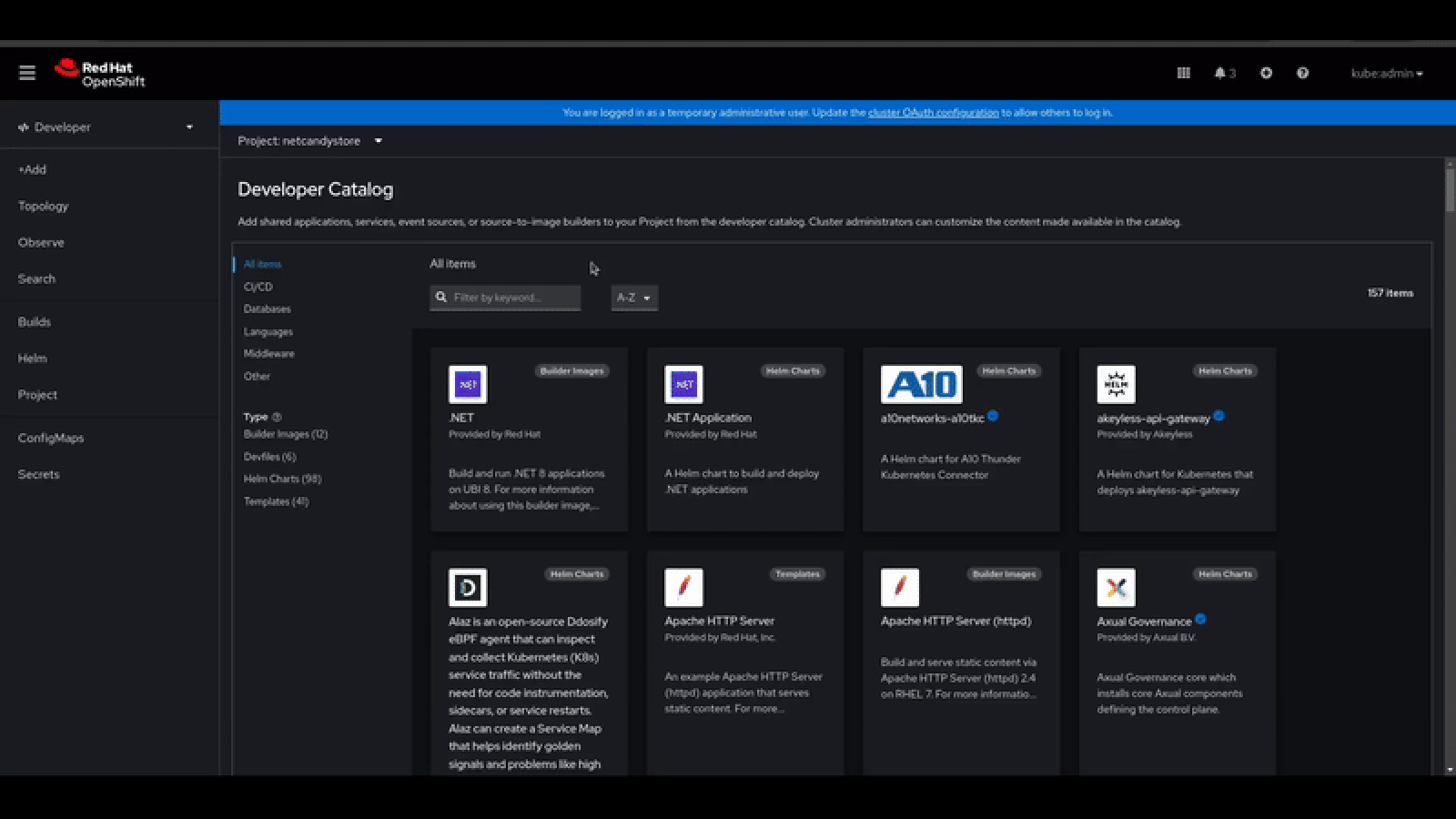The height and width of the screenshot is (819, 1456).
Task: Open the application launcher grid icon
Action: pos(1183,73)
